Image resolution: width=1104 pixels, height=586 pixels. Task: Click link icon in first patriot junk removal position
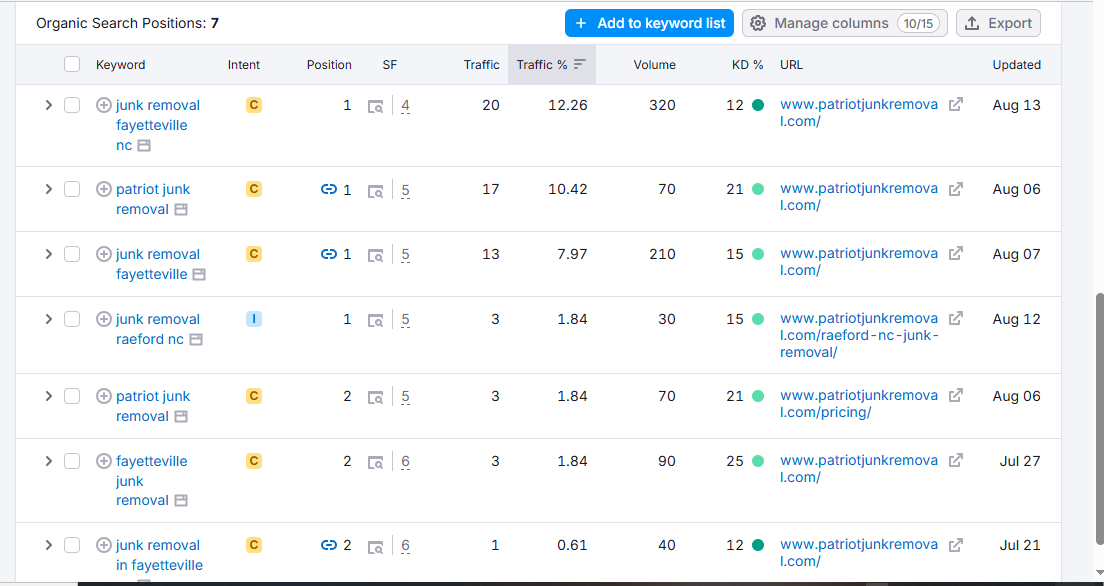(328, 190)
